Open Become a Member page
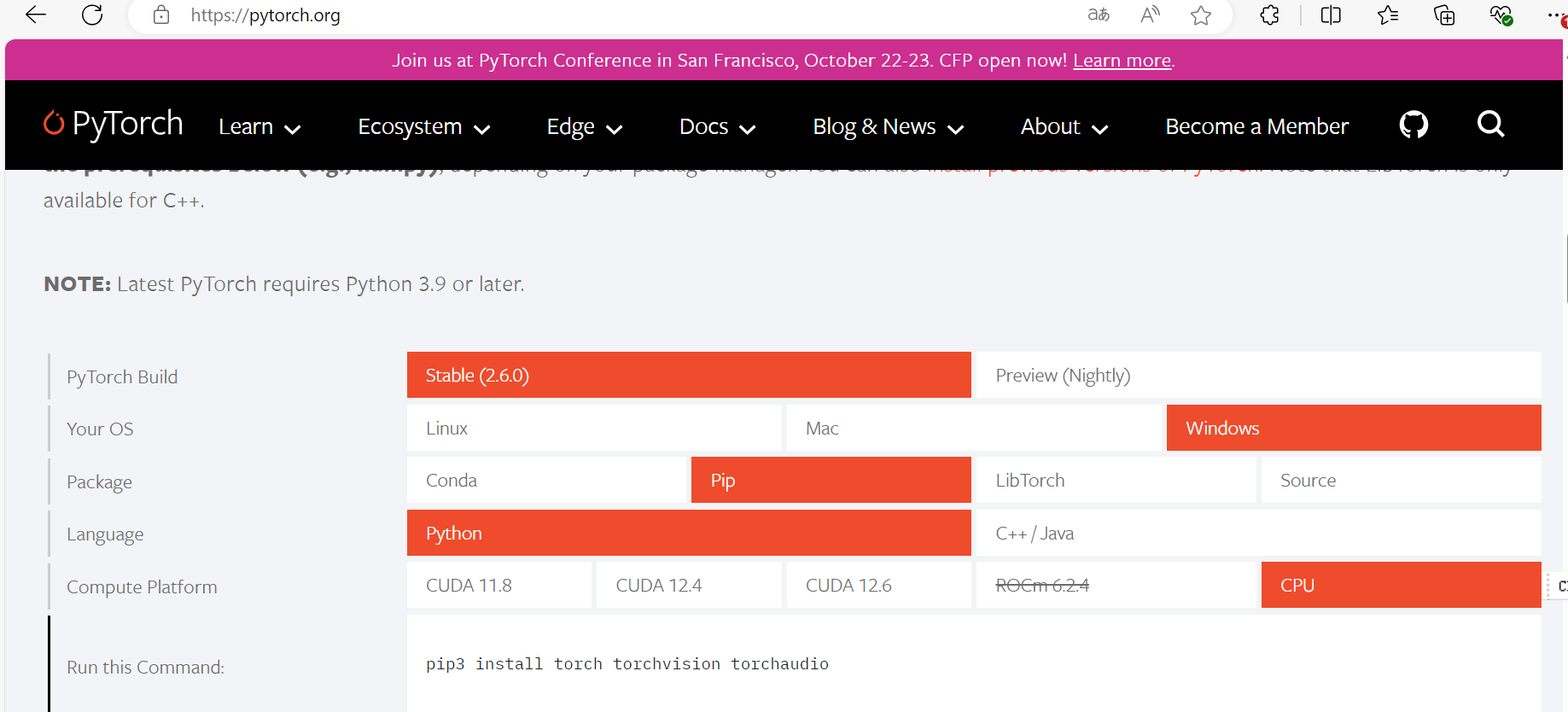This screenshot has width=1568, height=712. [x=1257, y=126]
